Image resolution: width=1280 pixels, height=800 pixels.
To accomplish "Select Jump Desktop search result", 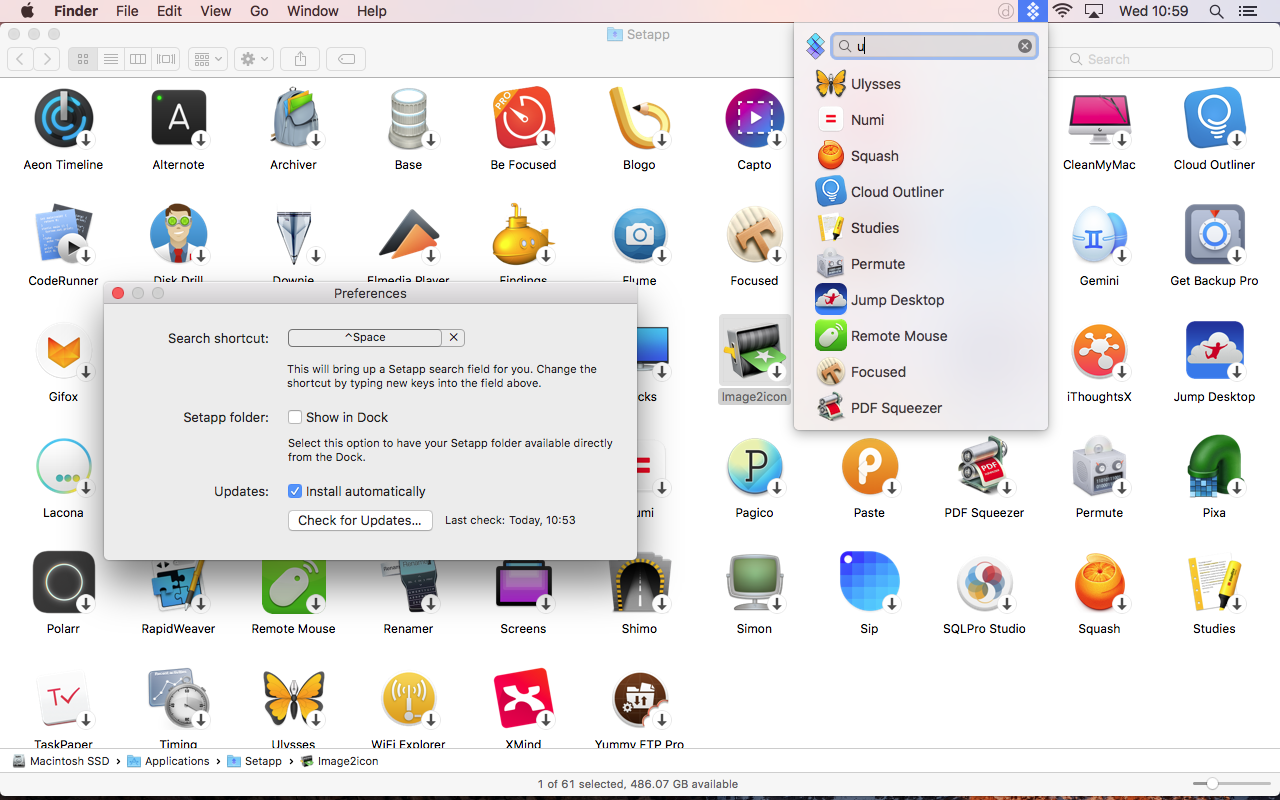I will pos(921,300).
